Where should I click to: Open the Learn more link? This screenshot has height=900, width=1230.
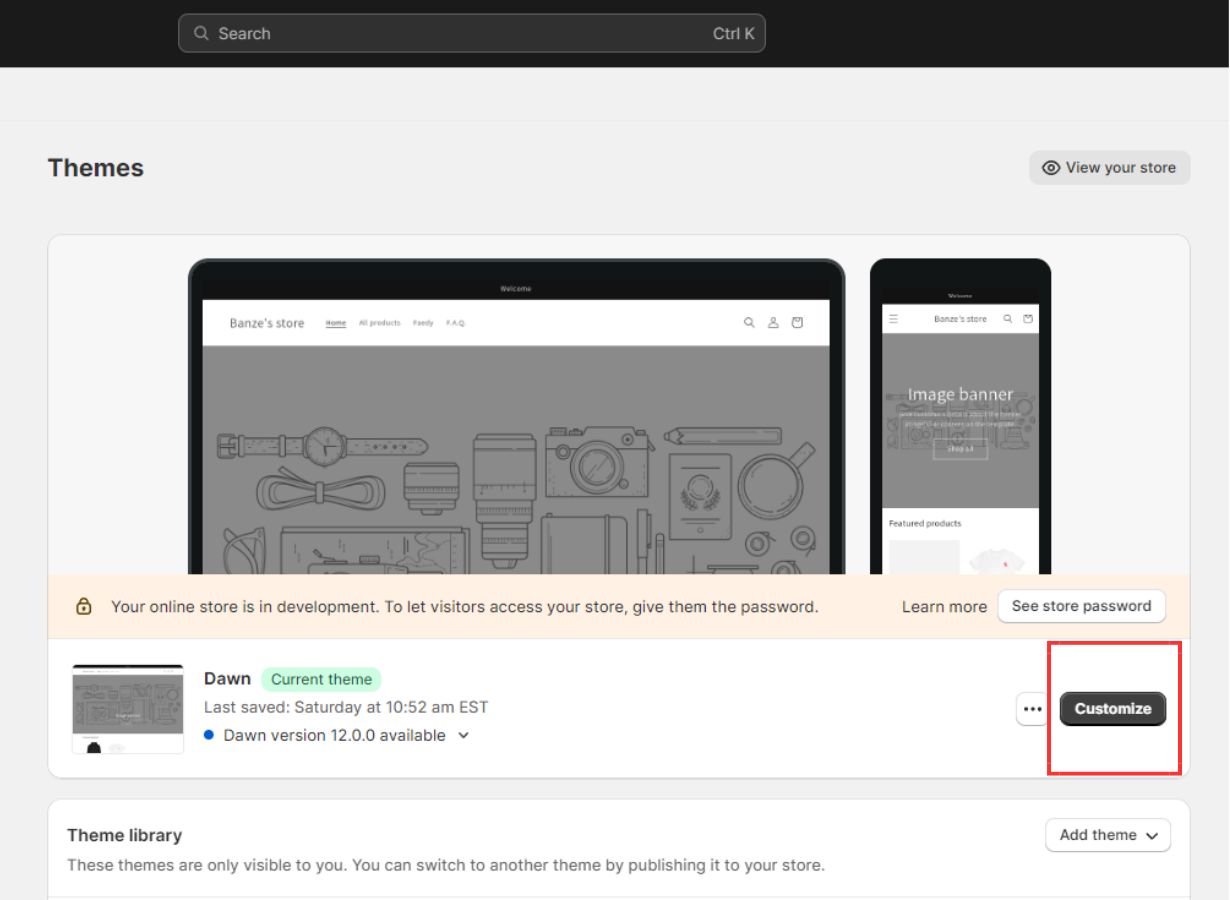click(944, 606)
